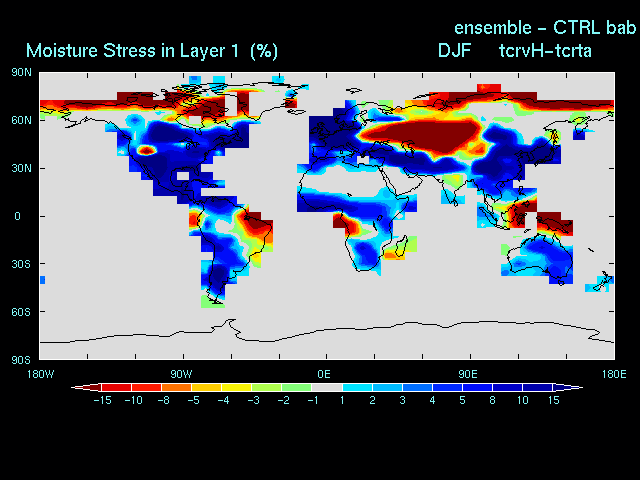
Task: Select the swatch between -10 and -8
Action: pos(147,387)
